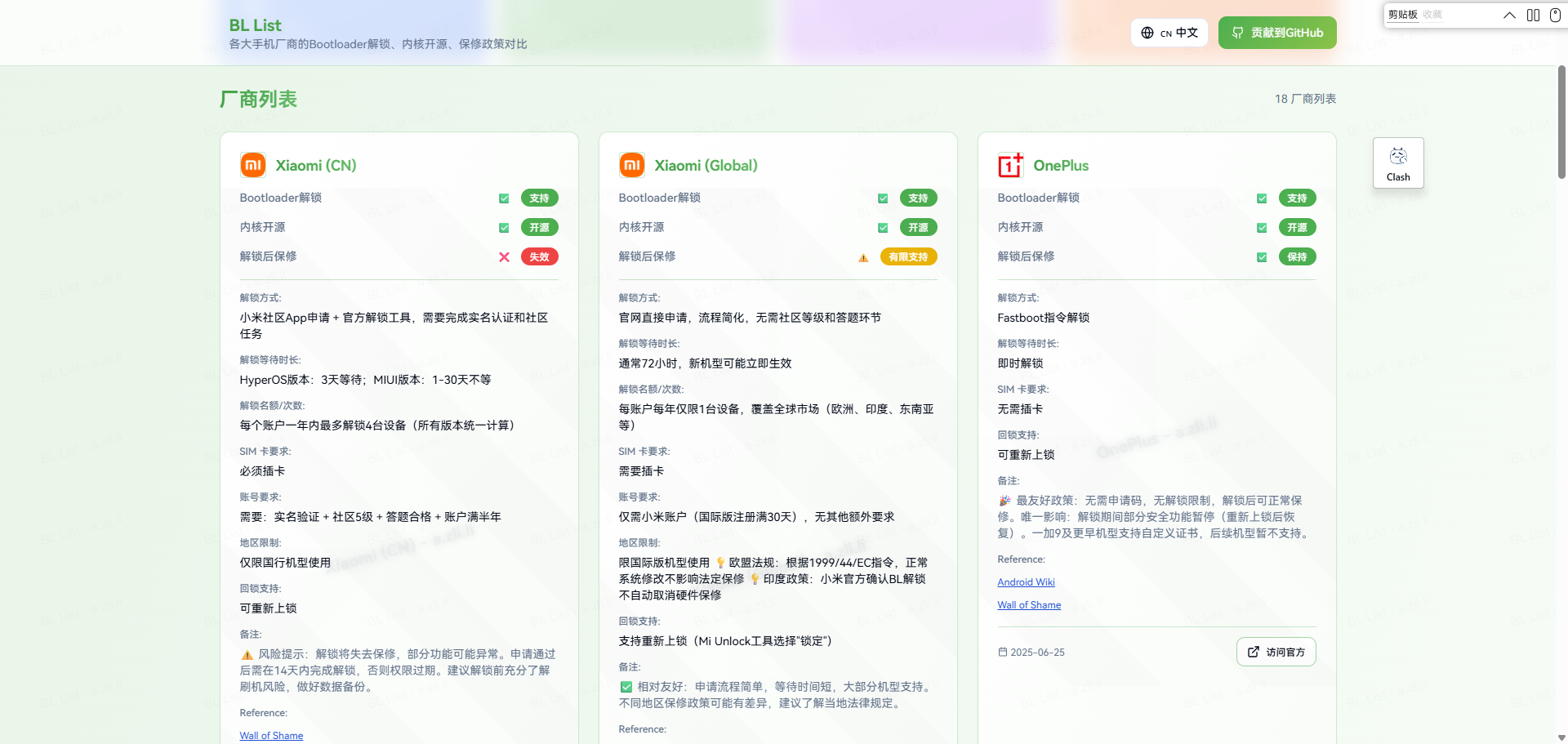Click the OnePlus 内核开源 green checkmark
Screen dimensions: 1568x744
(x=1262, y=228)
